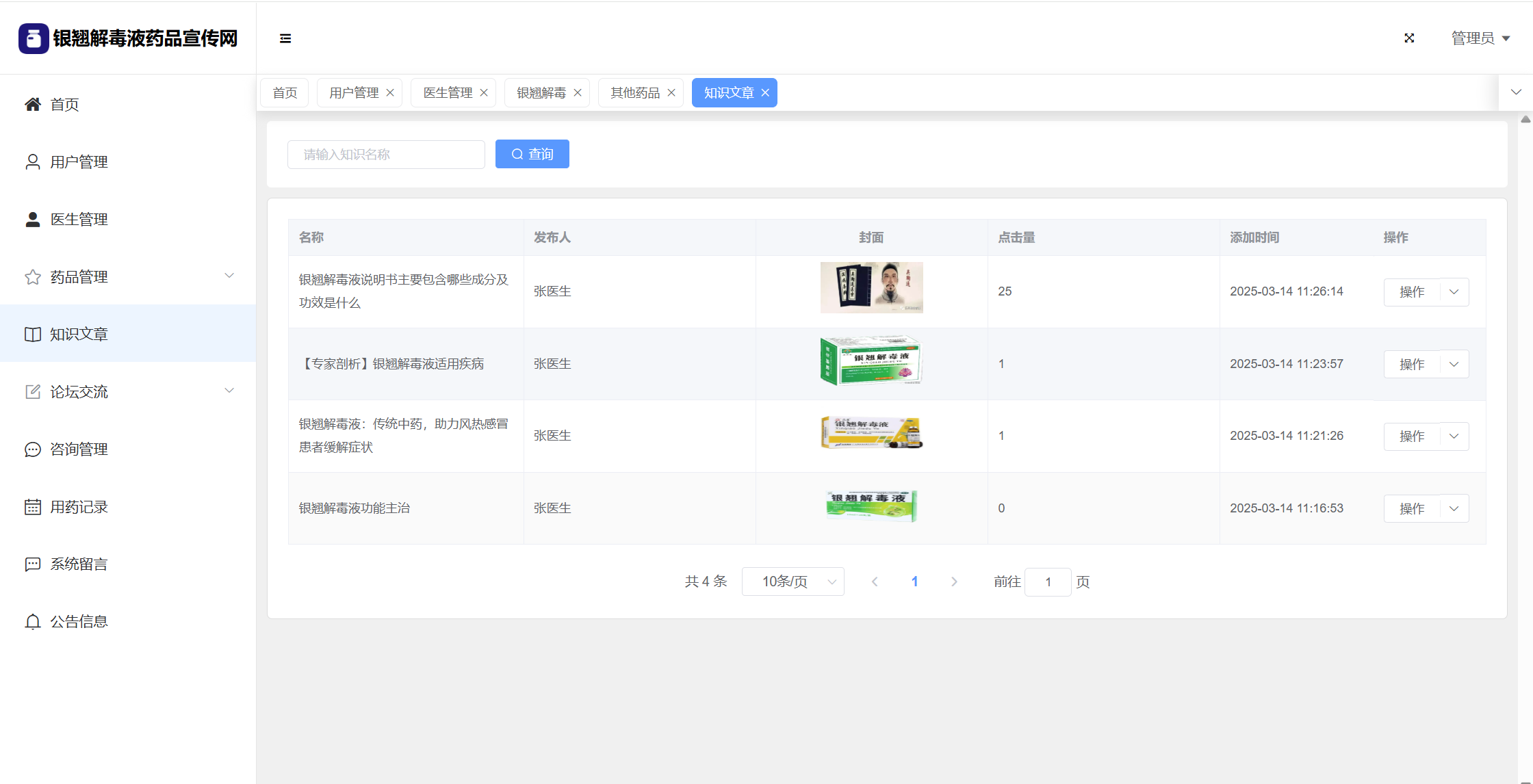1533x784 pixels.
Task: Open 操作 dropdown arrow for first article
Action: 1454,292
